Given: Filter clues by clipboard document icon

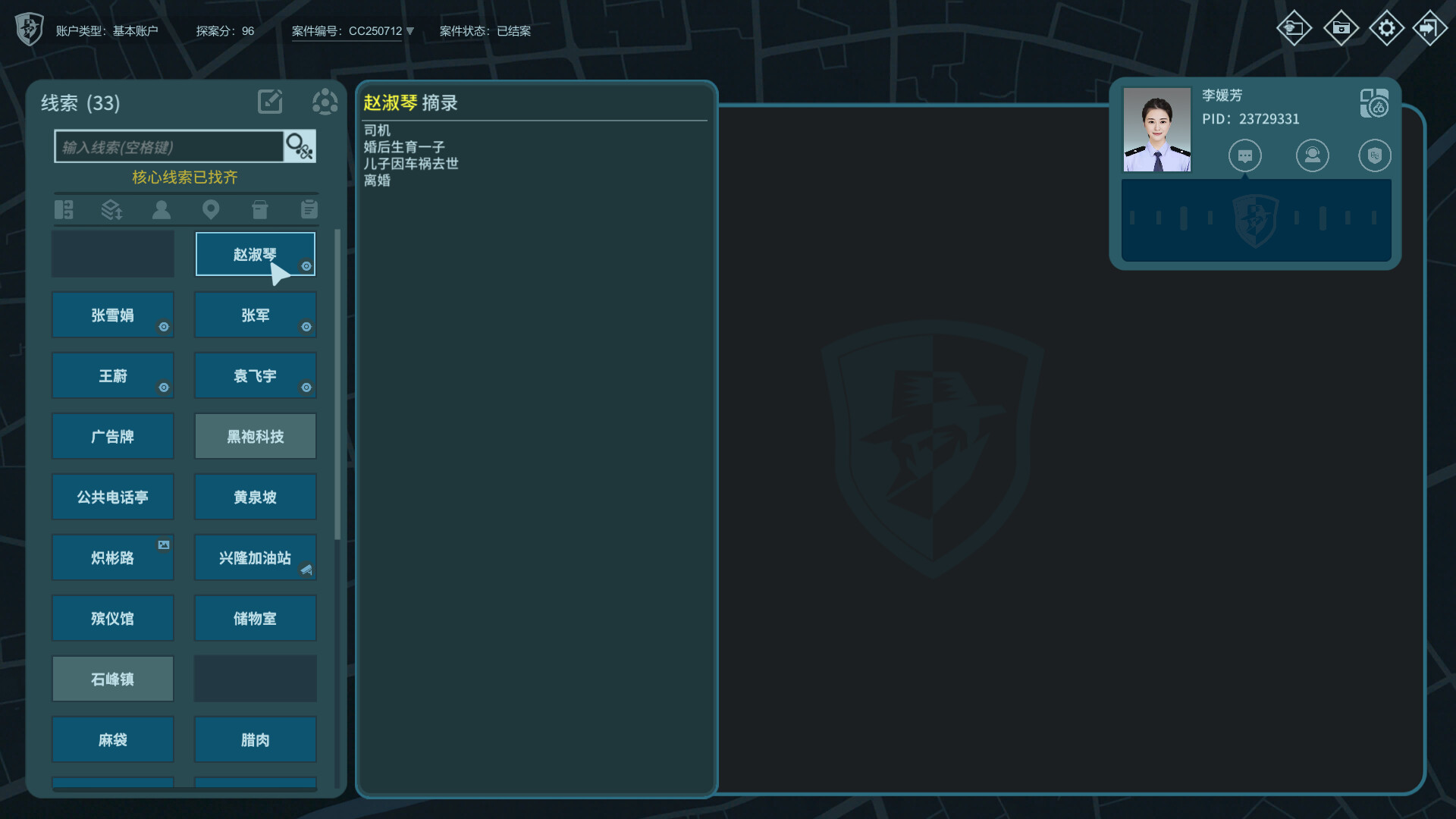Looking at the screenshot, I should pos(309,209).
